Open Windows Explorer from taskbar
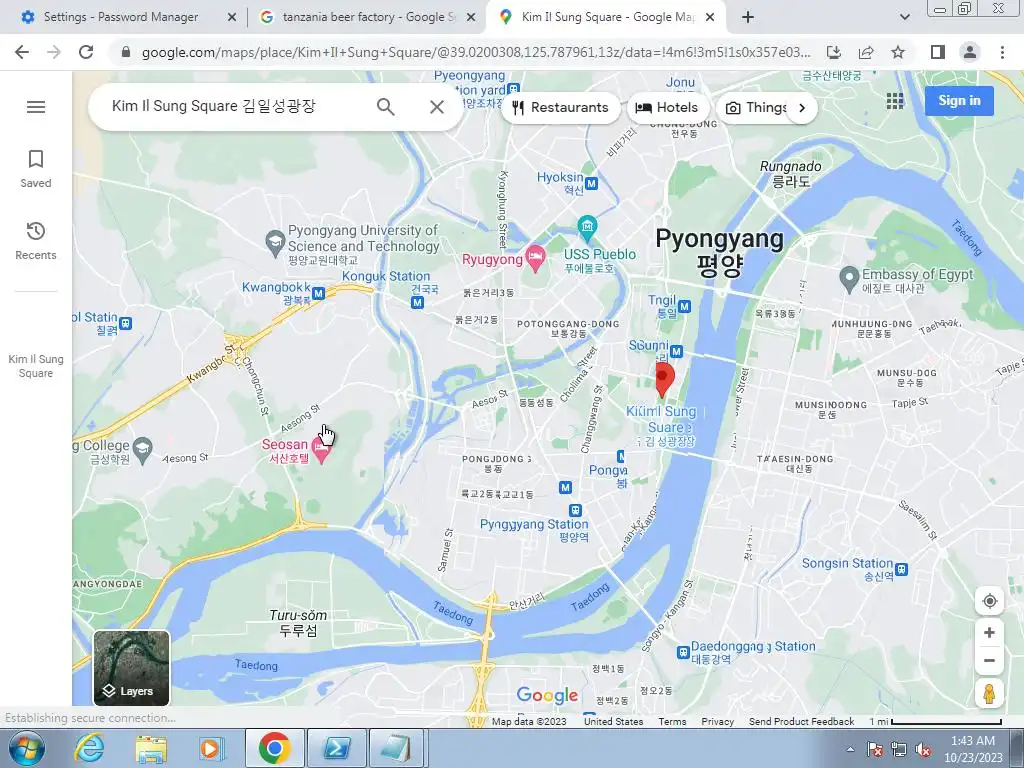Image resolution: width=1024 pixels, height=768 pixels. coord(151,748)
